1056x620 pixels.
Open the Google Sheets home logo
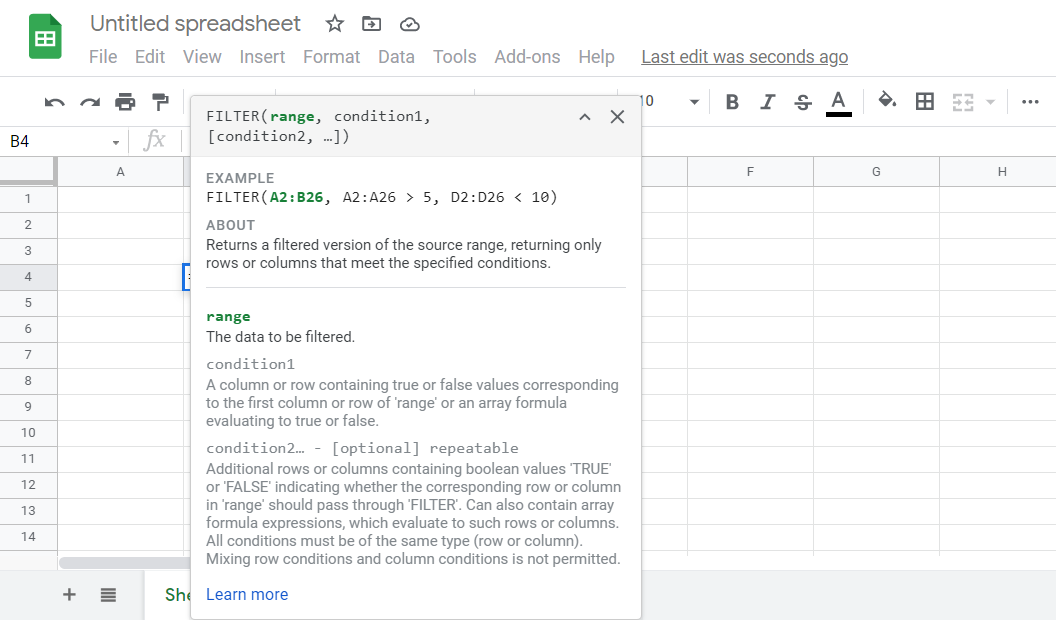pos(45,38)
